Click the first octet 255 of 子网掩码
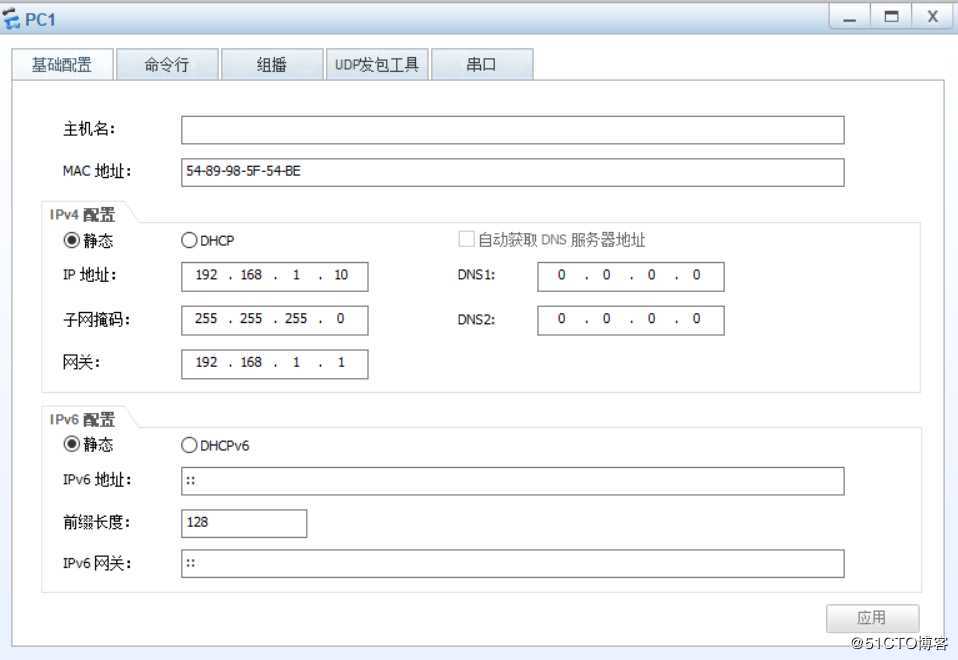 [x=206, y=318]
